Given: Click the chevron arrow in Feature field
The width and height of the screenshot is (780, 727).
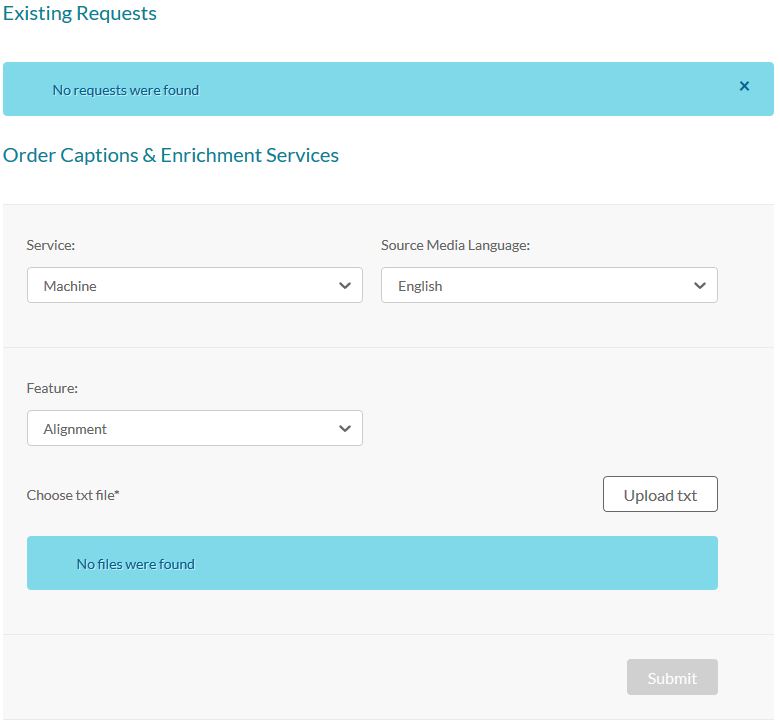Looking at the screenshot, I should point(345,429).
